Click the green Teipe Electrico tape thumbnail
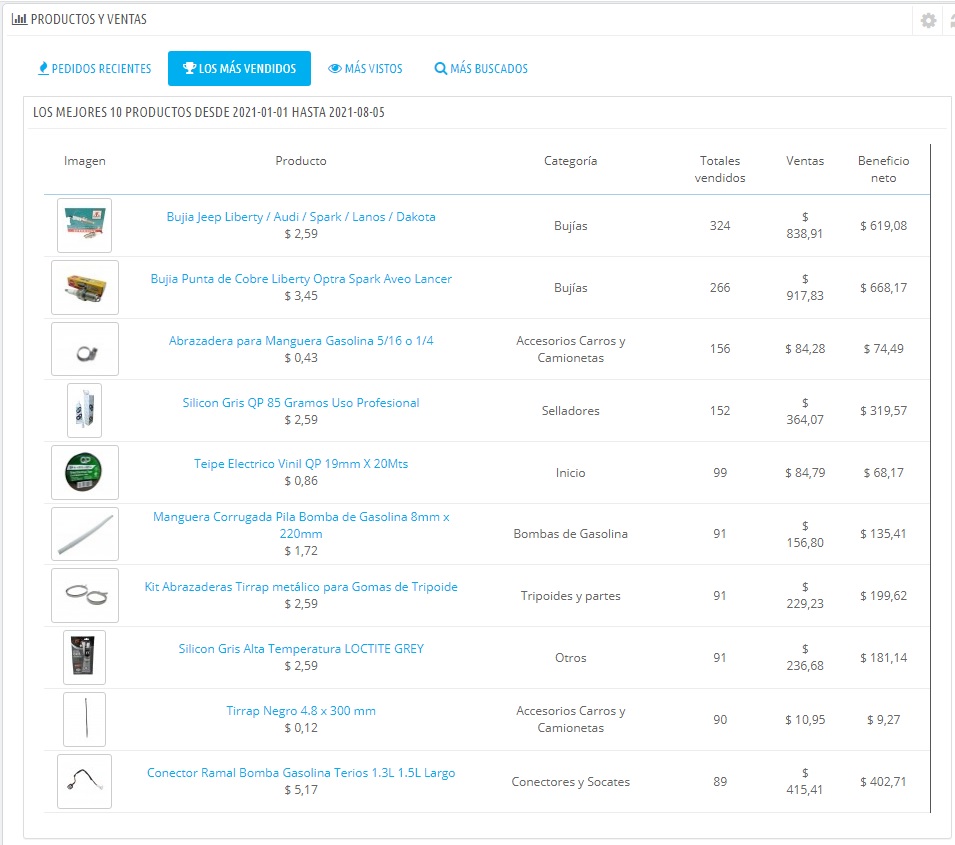 pos(85,472)
